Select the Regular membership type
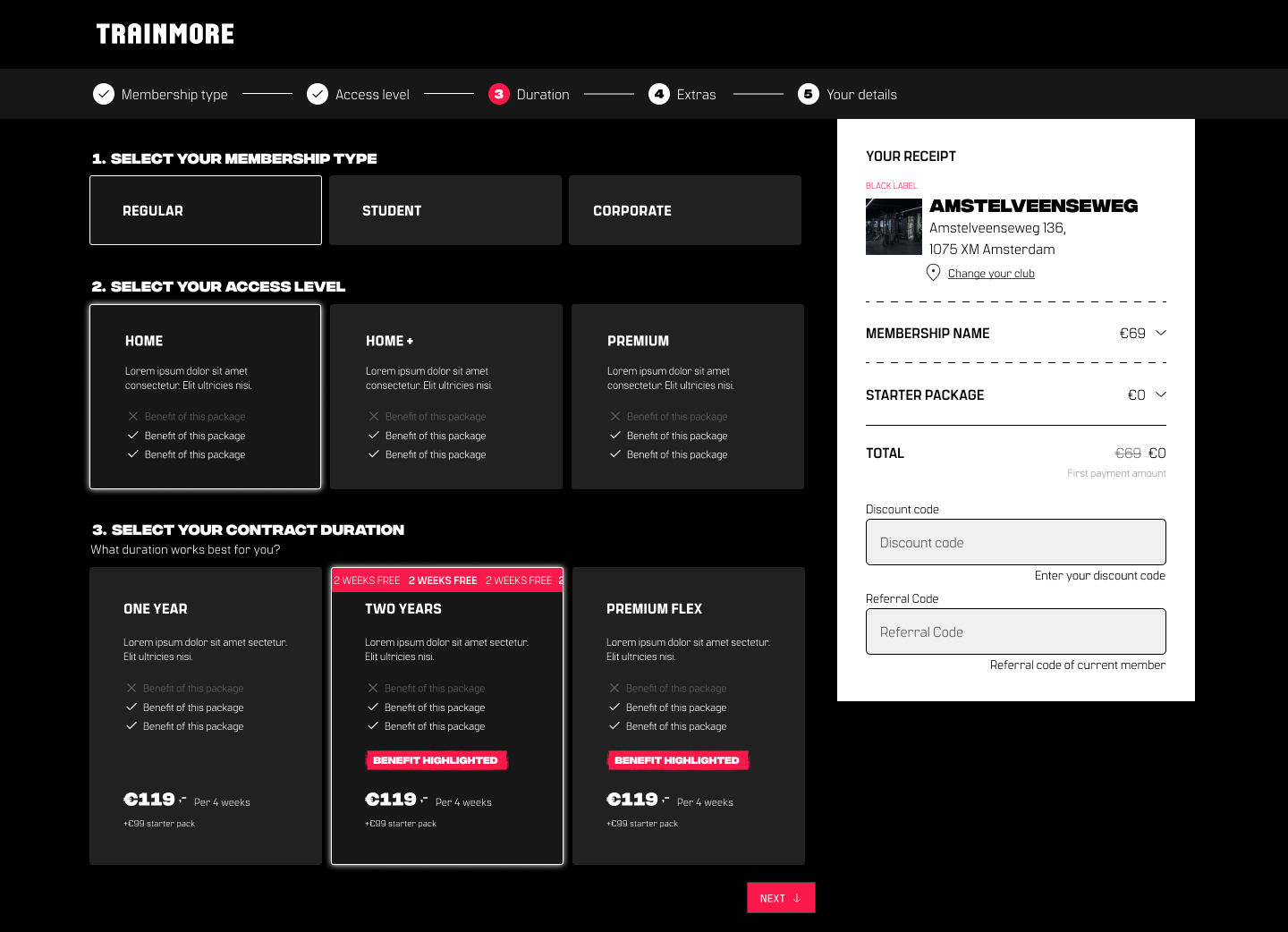 pos(206,210)
